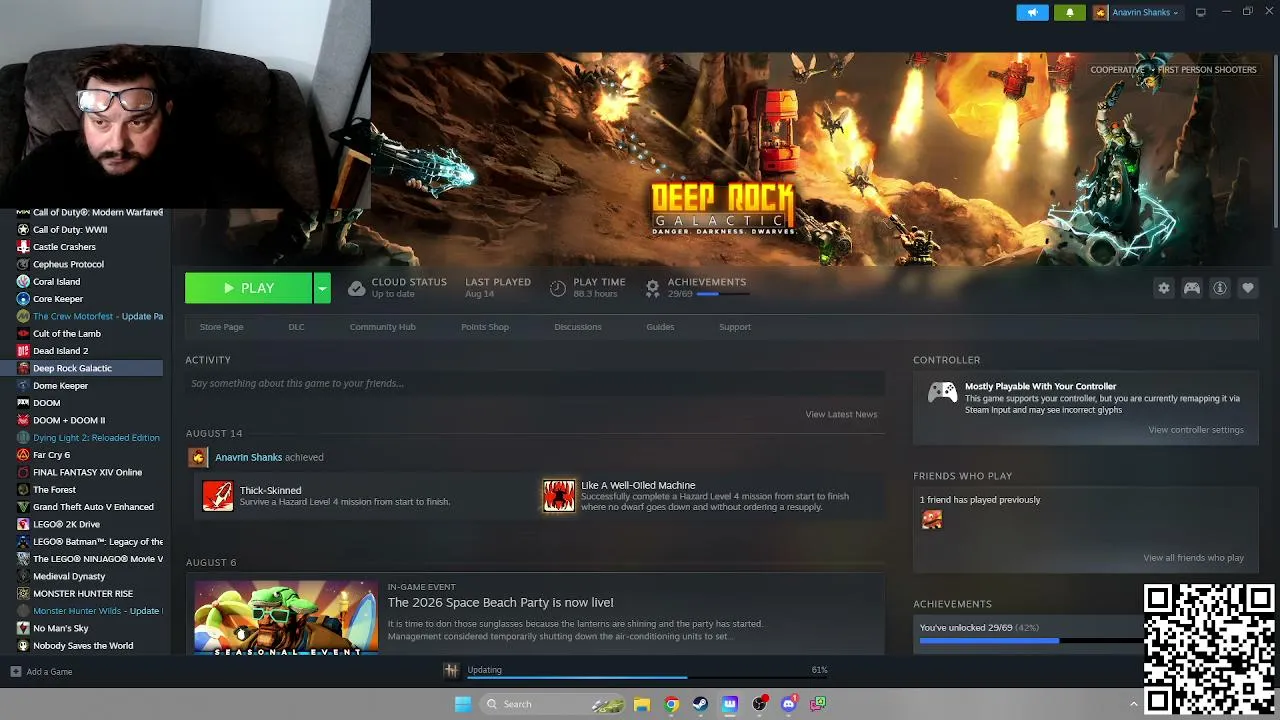This screenshot has width=1280, height=720.
Task: Select No Man's Sky in library
Action: click(x=60, y=628)
